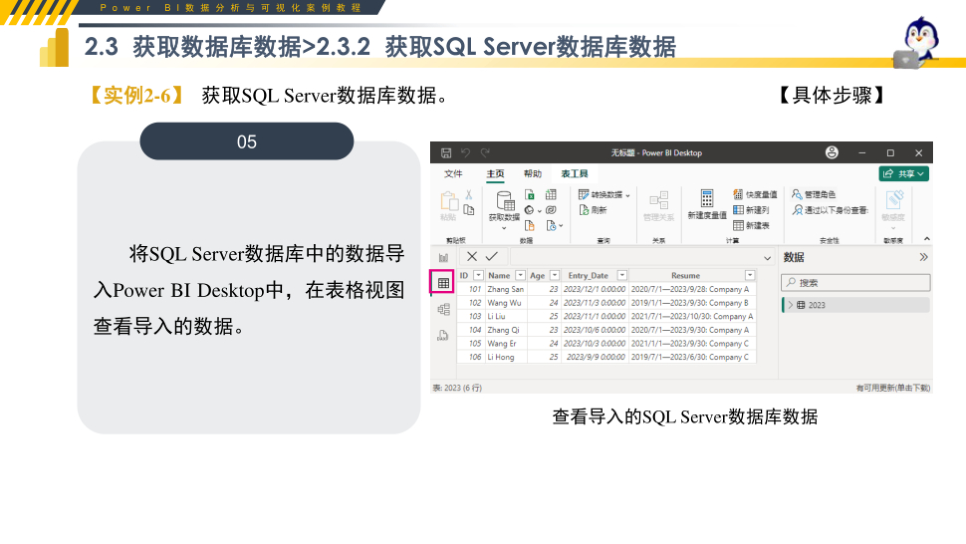Click Manage roles (管理角色) icon

click(797, 194)
